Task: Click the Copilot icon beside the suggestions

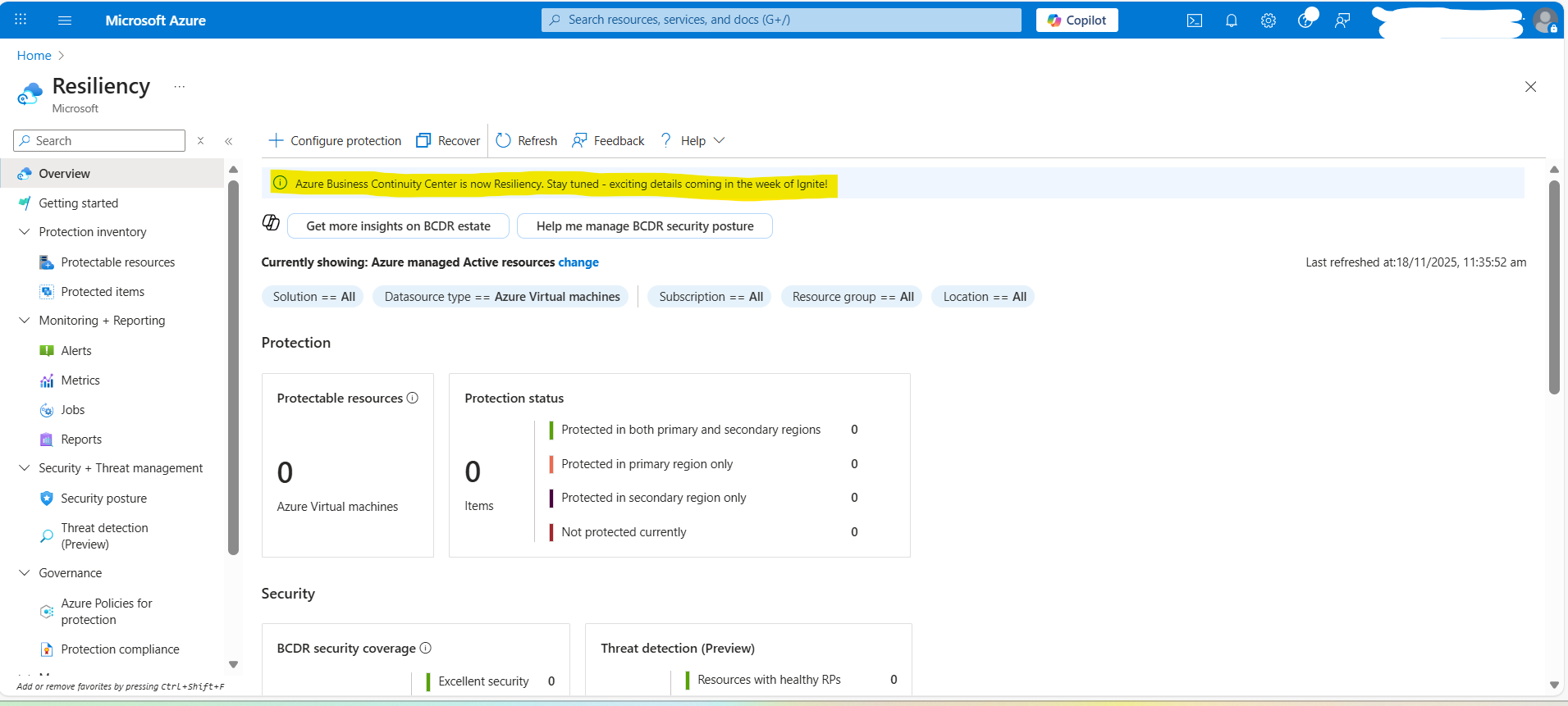Action: click(x=271, y=222)
